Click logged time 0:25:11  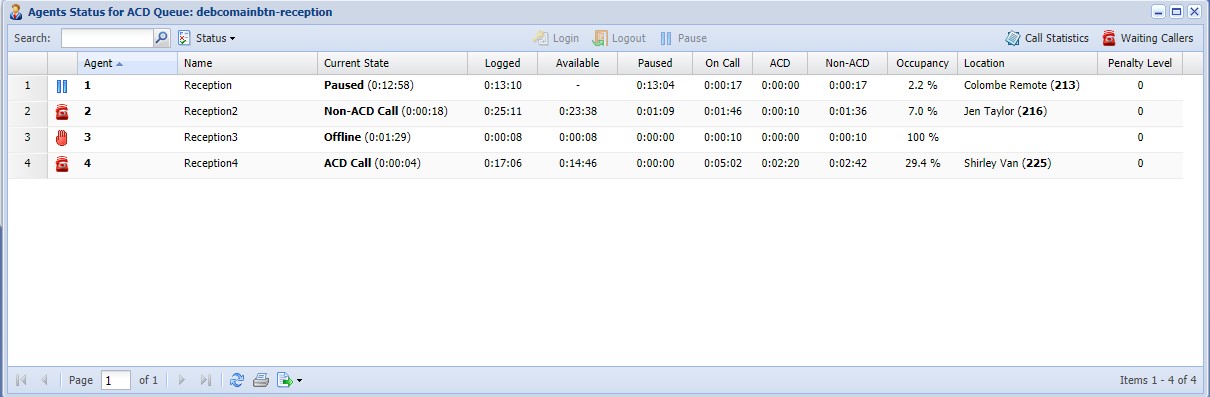coord(502,112)
